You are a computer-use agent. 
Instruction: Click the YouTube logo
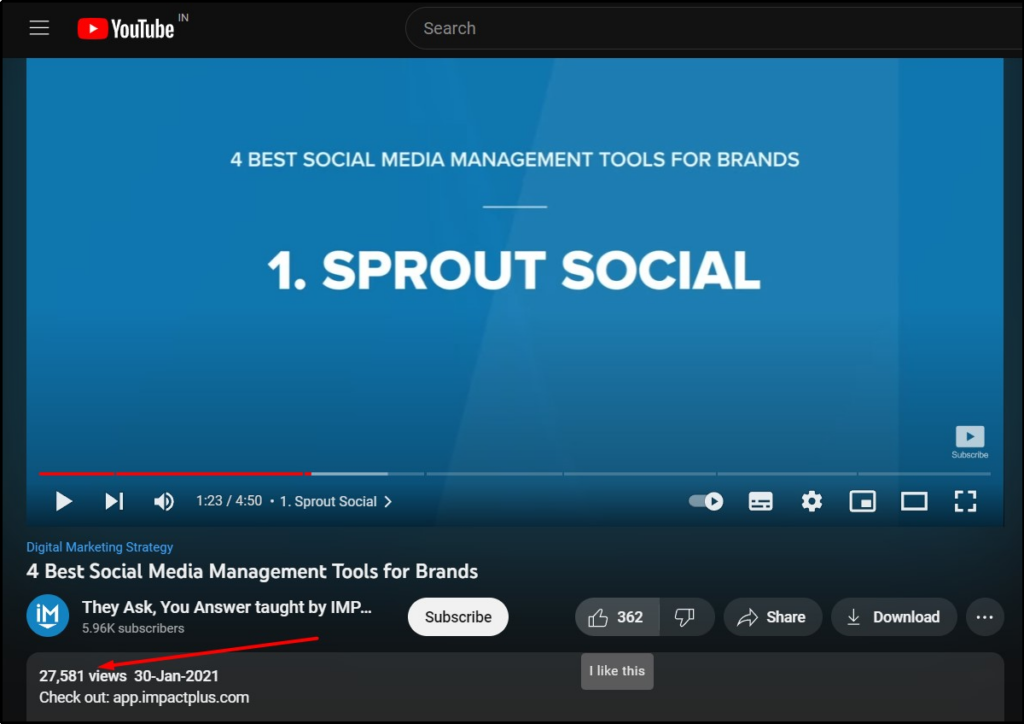[x=127, y=29]
